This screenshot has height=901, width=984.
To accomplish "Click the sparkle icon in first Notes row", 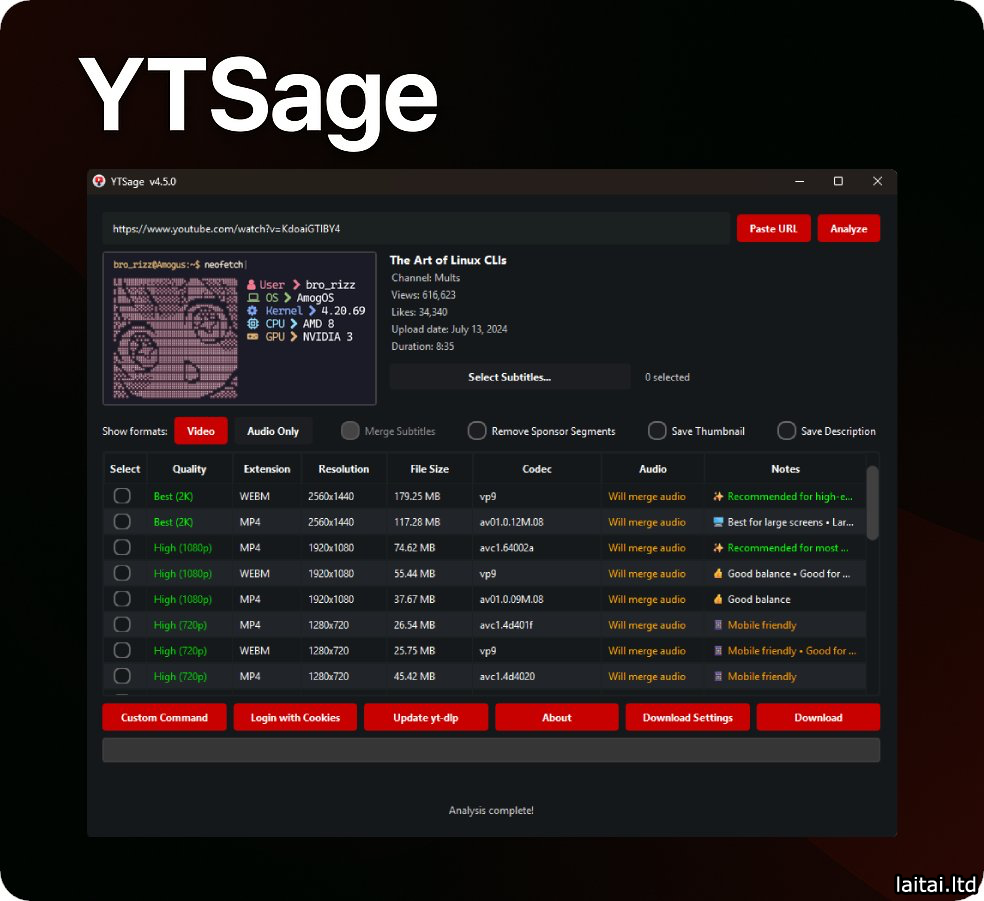I will (x=718, y=496).
